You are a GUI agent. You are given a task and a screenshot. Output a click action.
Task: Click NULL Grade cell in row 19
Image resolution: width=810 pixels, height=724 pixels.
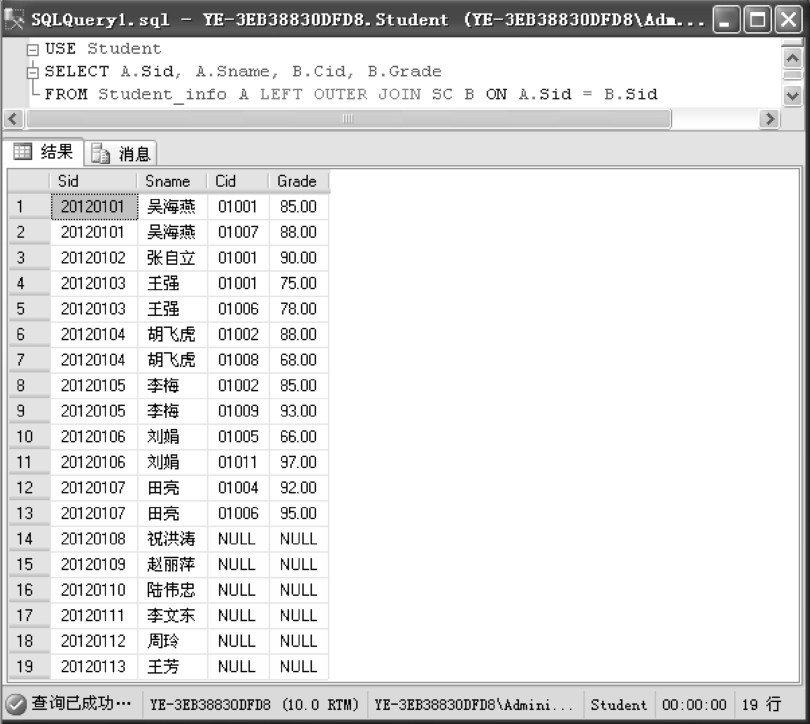[299, 666]
